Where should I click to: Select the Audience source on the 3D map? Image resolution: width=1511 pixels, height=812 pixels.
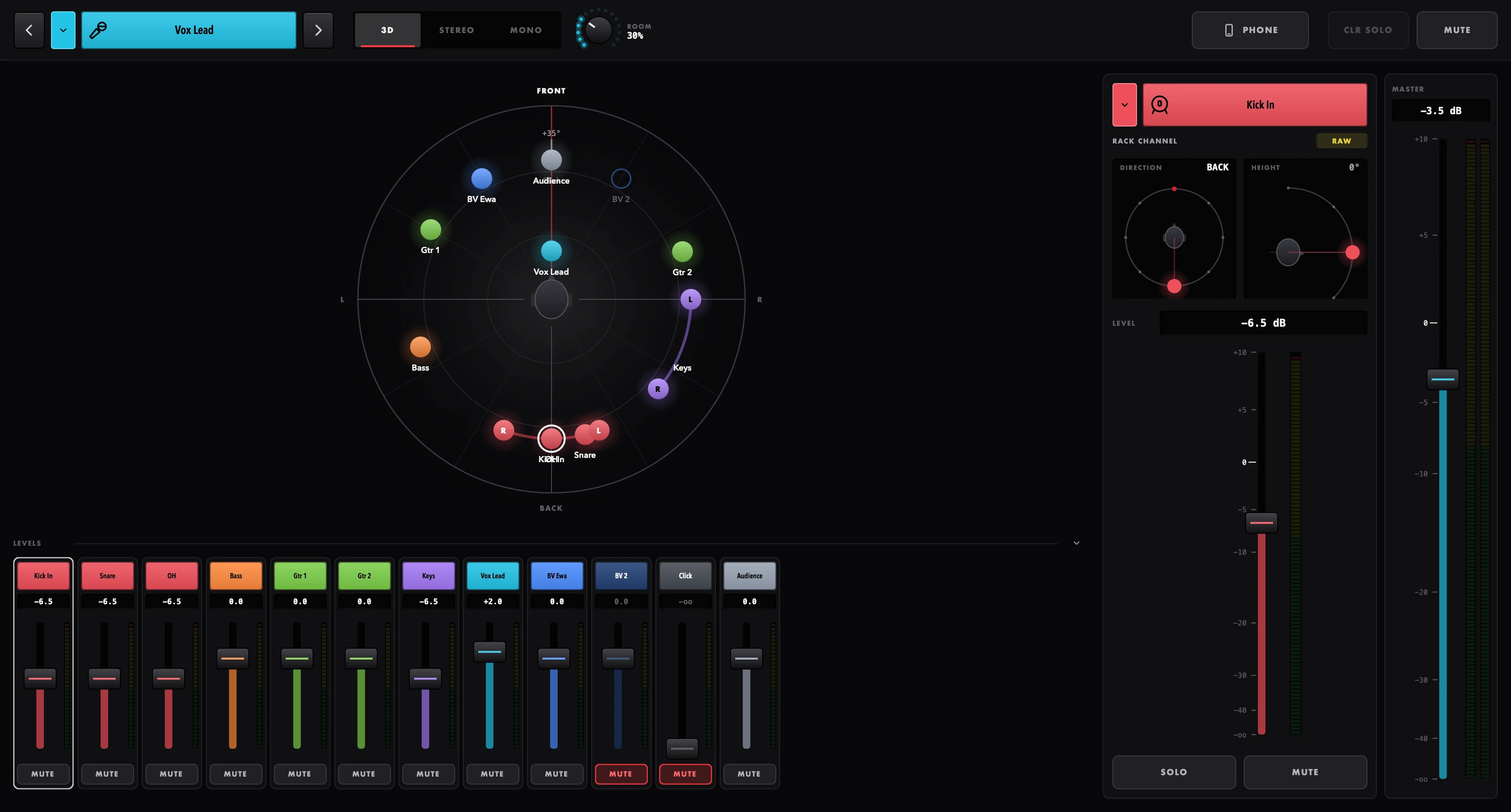tap(551, 160)
